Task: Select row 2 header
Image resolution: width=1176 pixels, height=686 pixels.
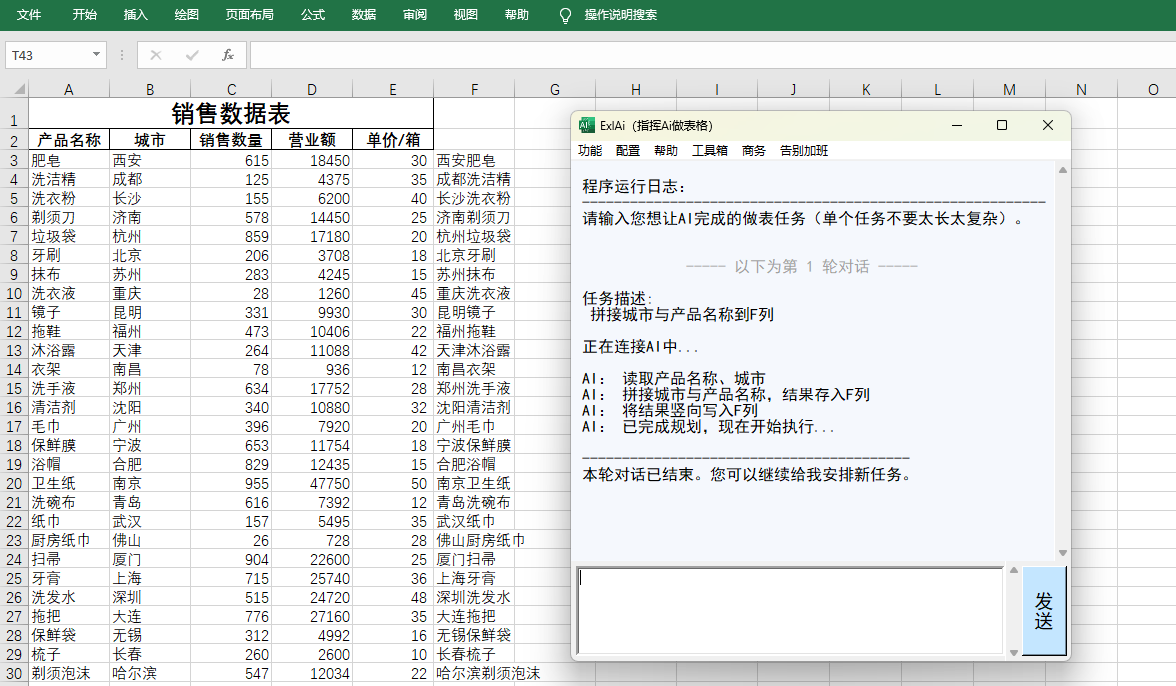Action: pyautogui.click(x=14, y=140)
